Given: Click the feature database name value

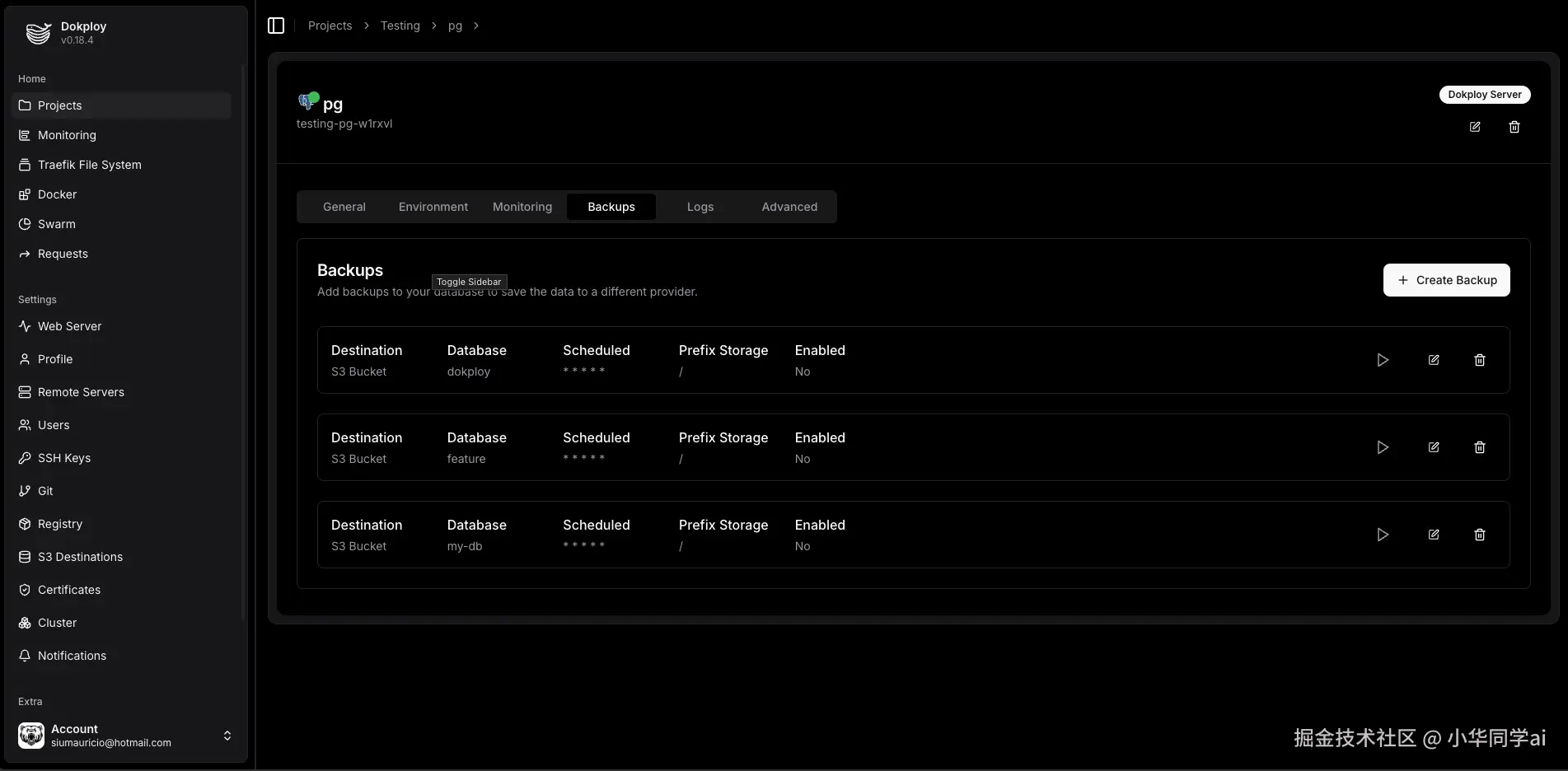Looking at the screenshot, I should [x=466, y=459].
